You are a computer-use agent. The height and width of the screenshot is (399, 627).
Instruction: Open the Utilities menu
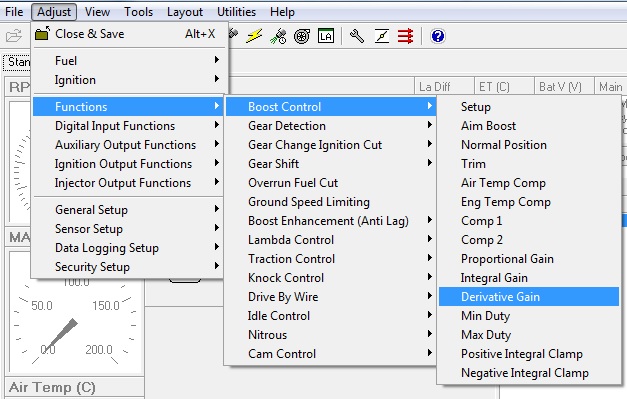(x=236, y=12)
